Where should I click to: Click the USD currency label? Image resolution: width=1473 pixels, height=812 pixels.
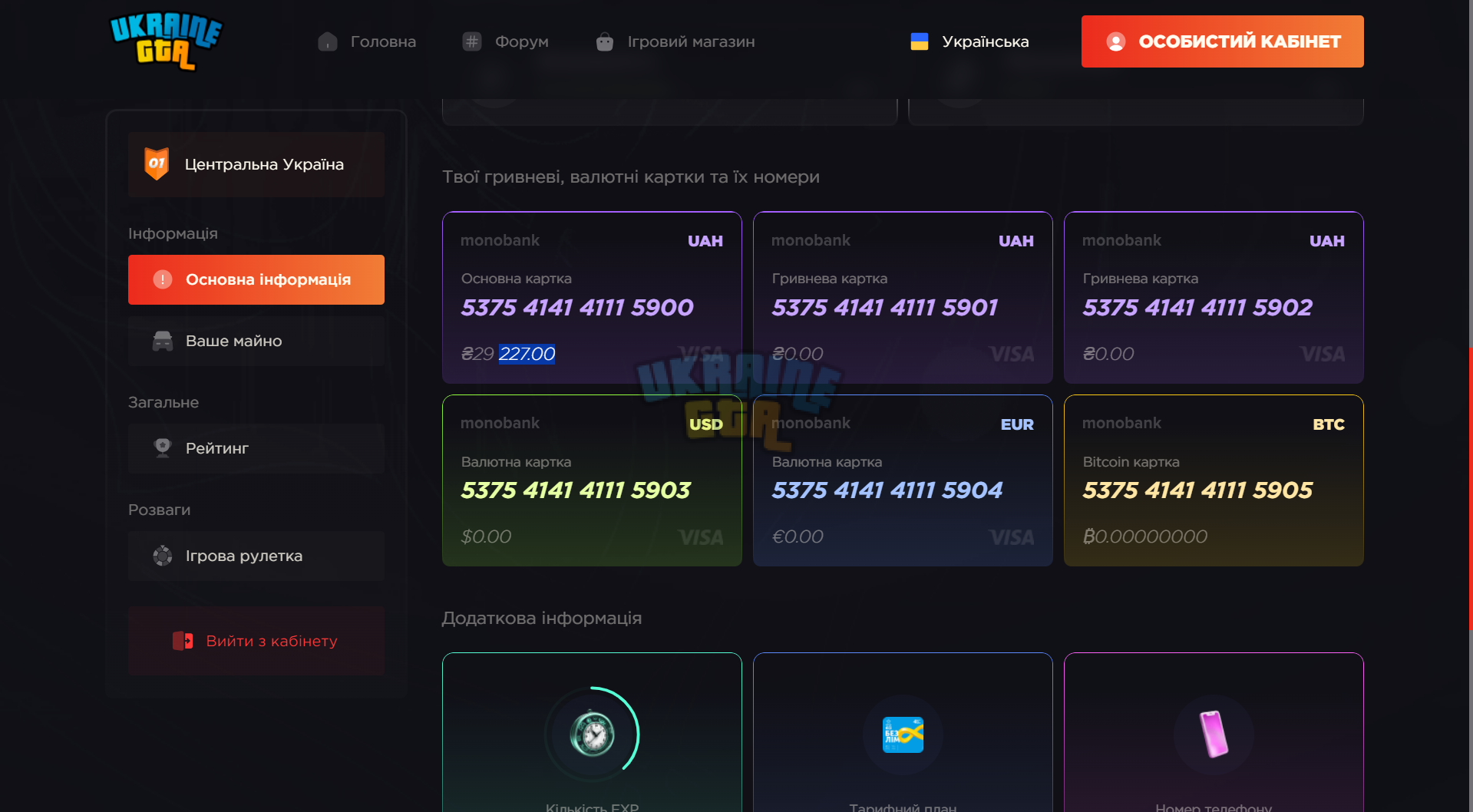[x=705, y=424]
